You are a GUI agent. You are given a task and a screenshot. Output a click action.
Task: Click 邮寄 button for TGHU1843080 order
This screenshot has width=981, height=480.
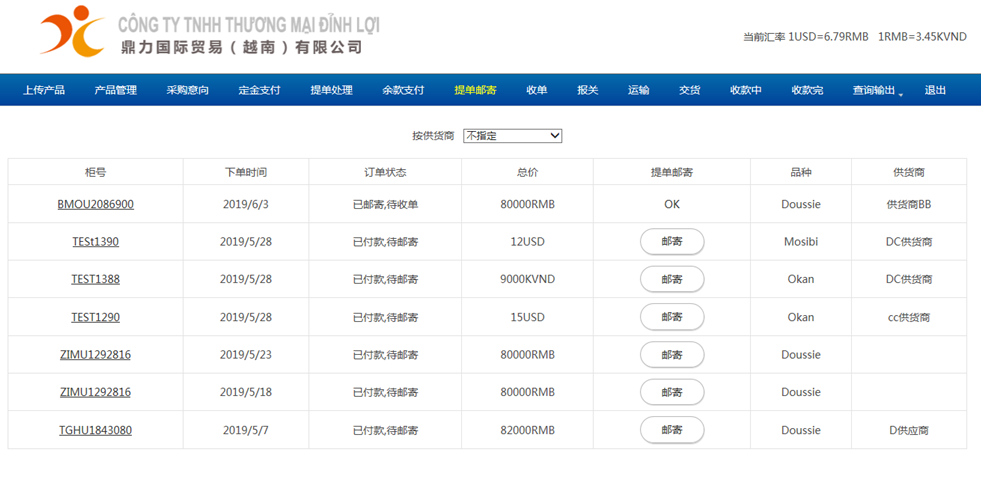[x=672, y=430]
